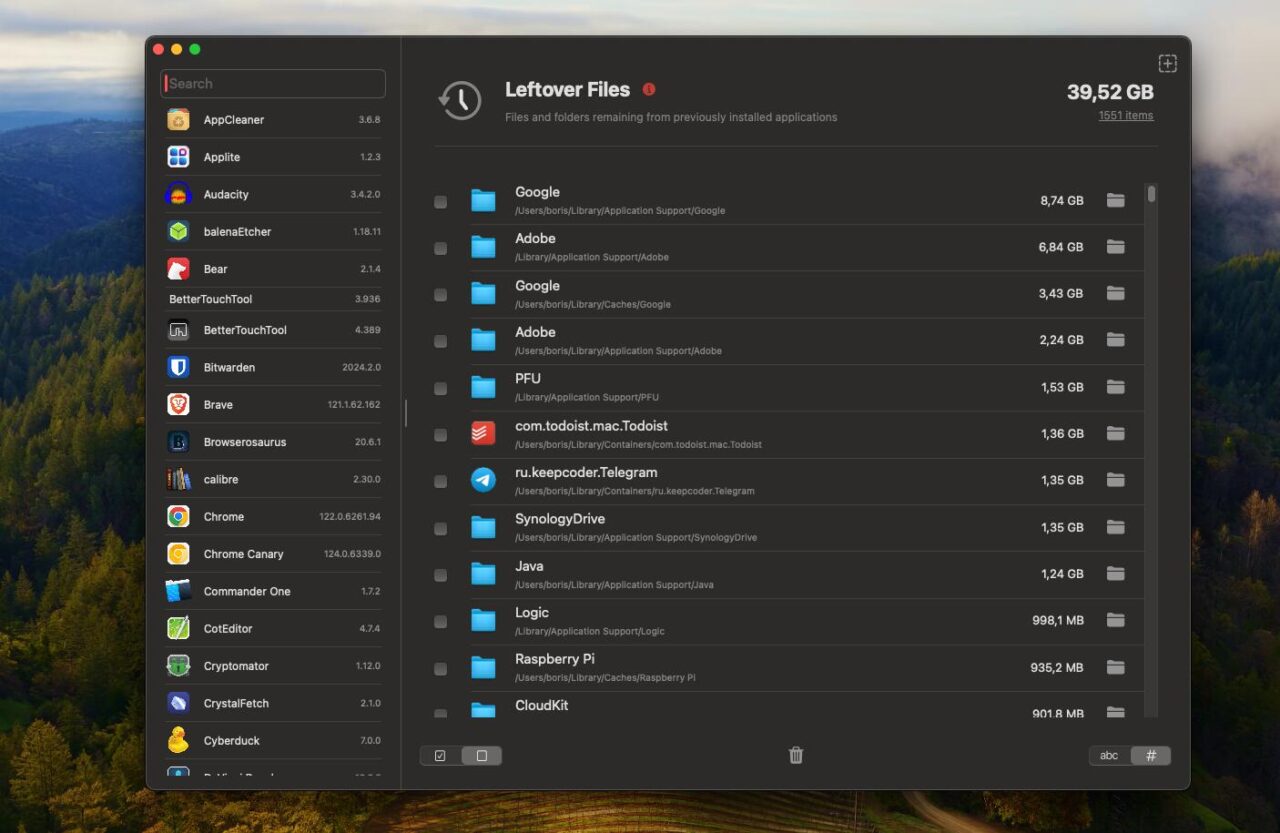Click the Search field
The width and height of the screenshot is (1280, 833).
273,84
